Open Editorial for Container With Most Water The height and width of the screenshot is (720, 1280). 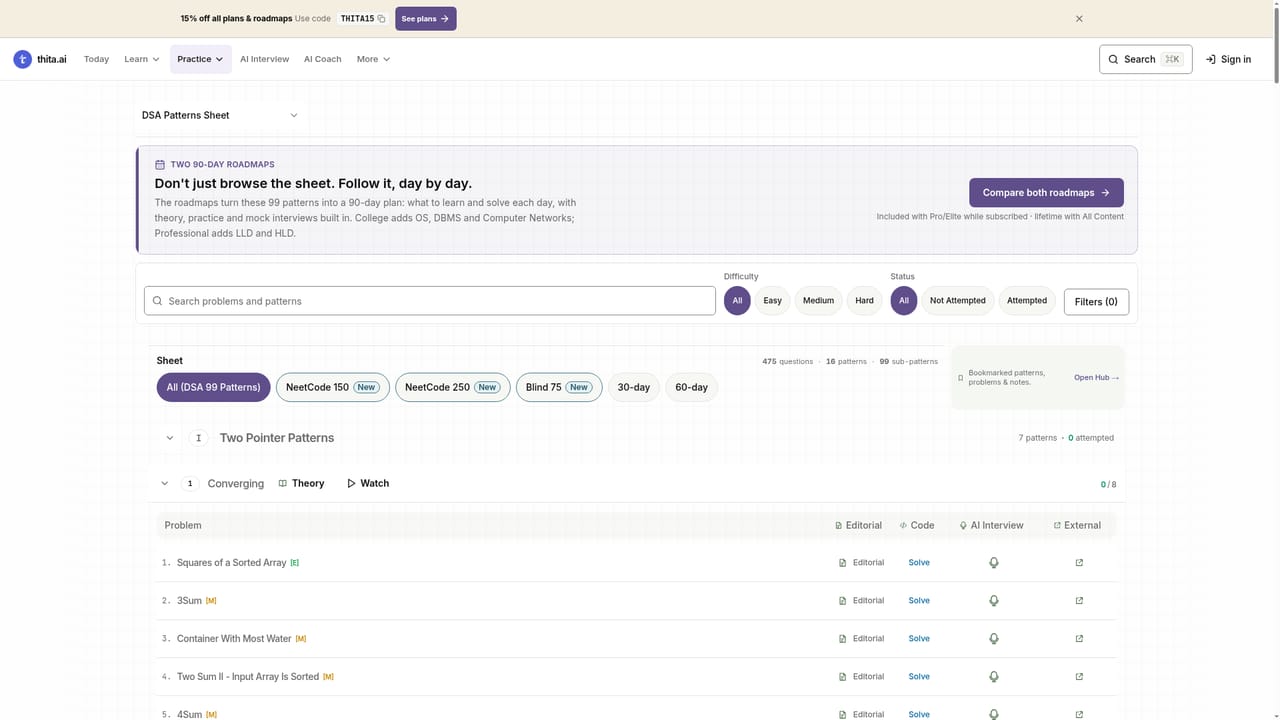tap(861, 639)
